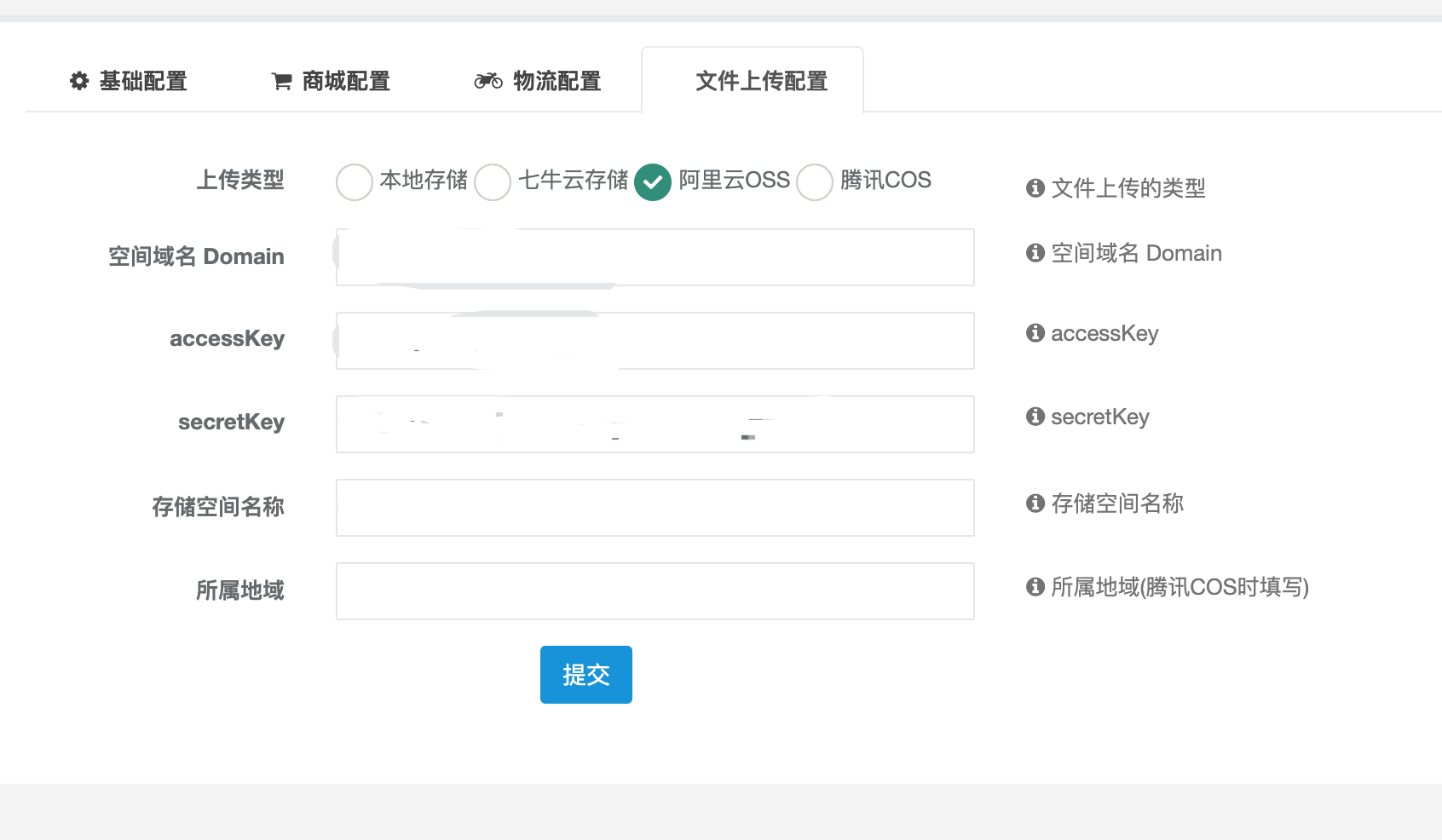Click the secretKey text box
1442x840 pixels.
(655, 424)
